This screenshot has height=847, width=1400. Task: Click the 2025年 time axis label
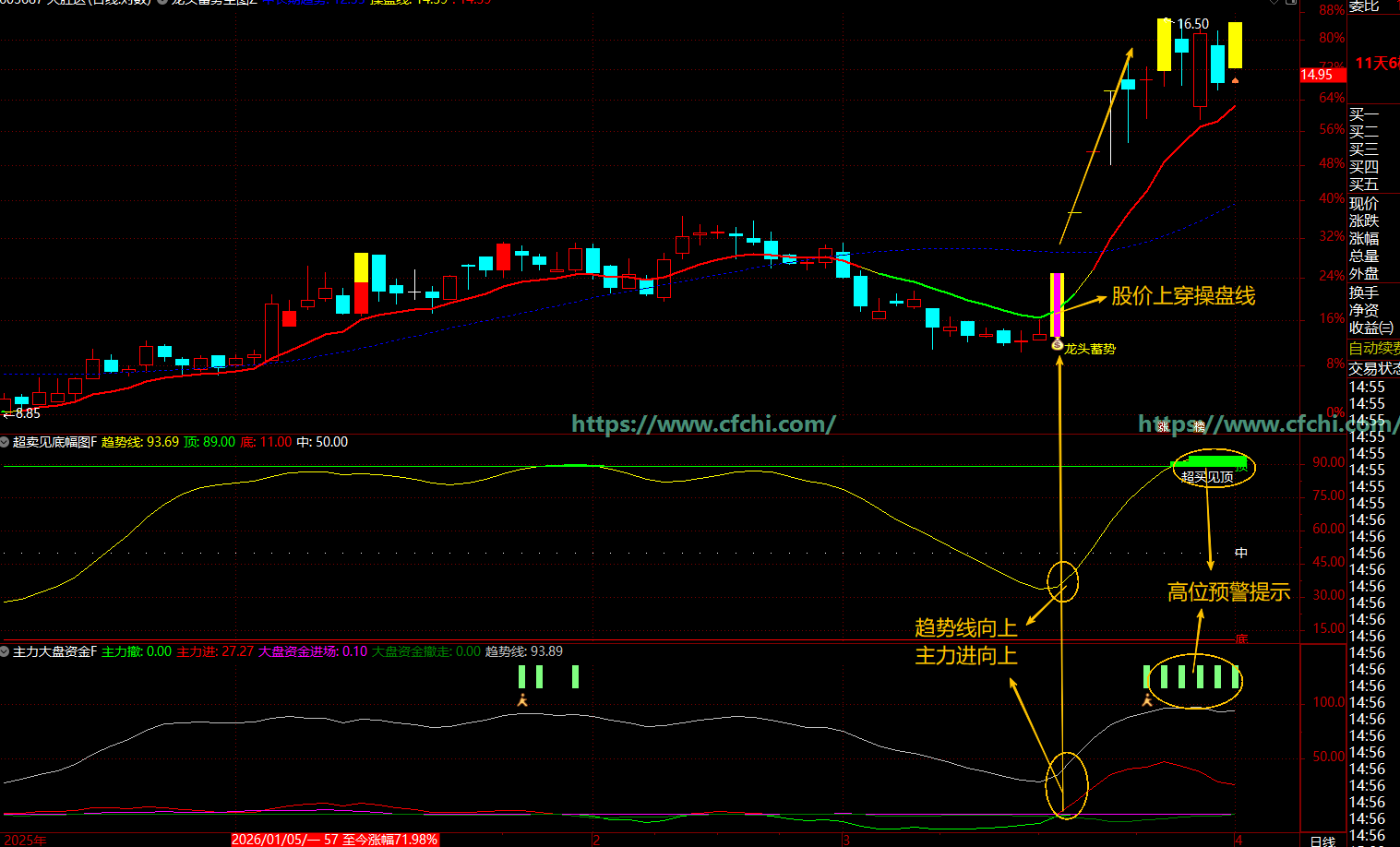[25, 840]
